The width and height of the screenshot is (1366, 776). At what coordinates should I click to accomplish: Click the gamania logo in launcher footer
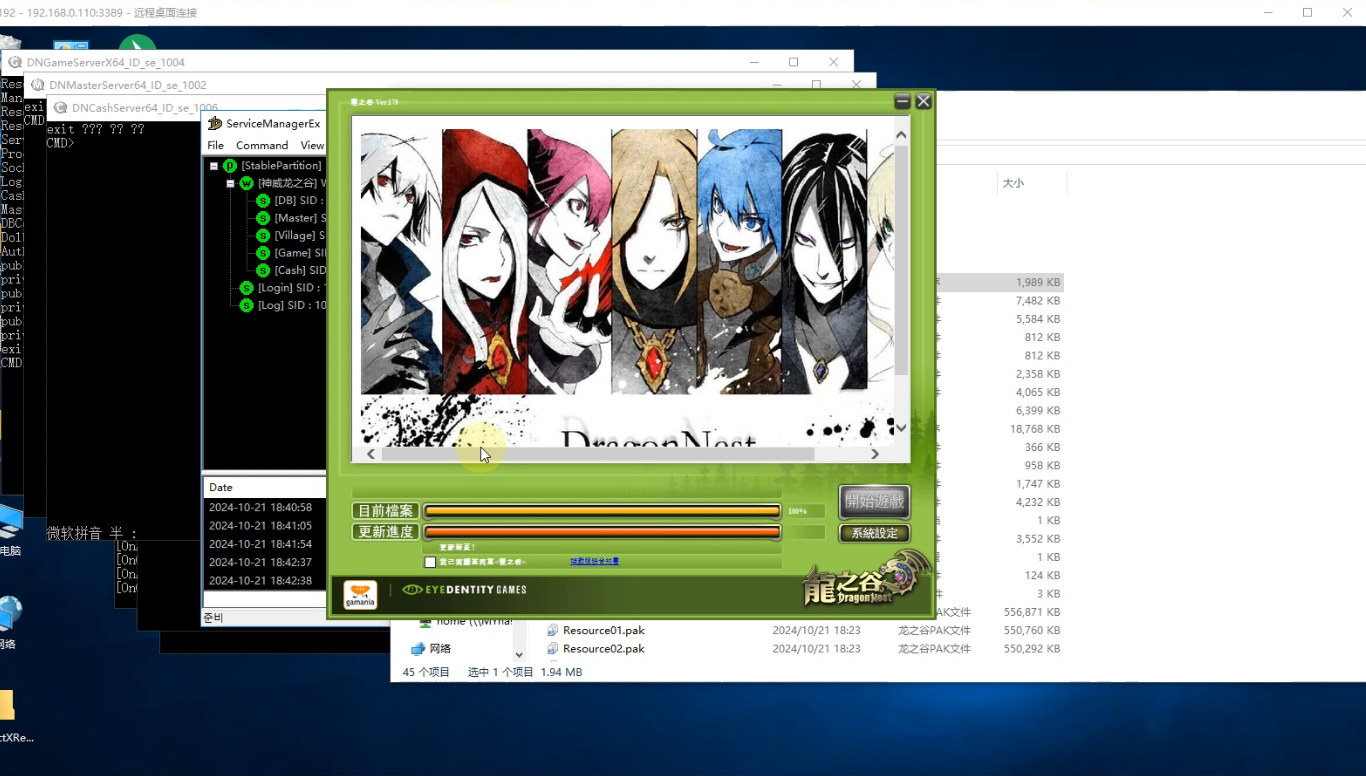360,595
